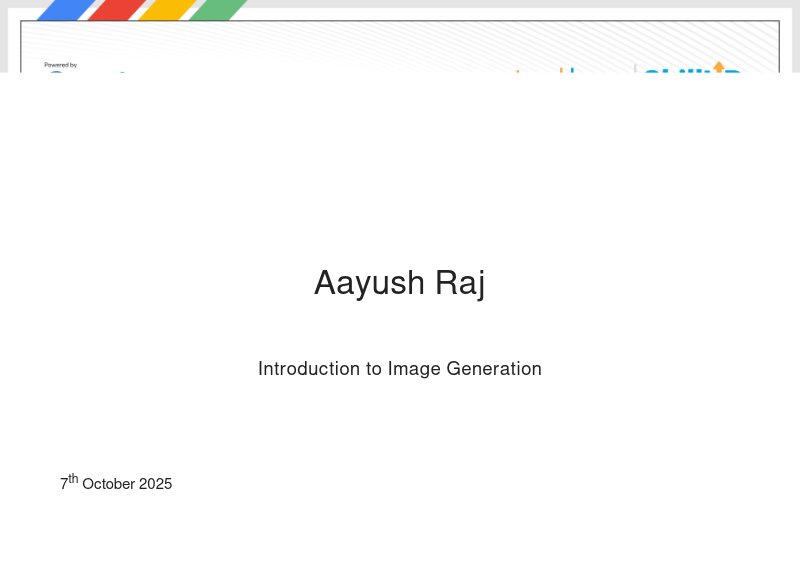
Task: Click the orange arrow on the right logo
Action: point(718,66)
